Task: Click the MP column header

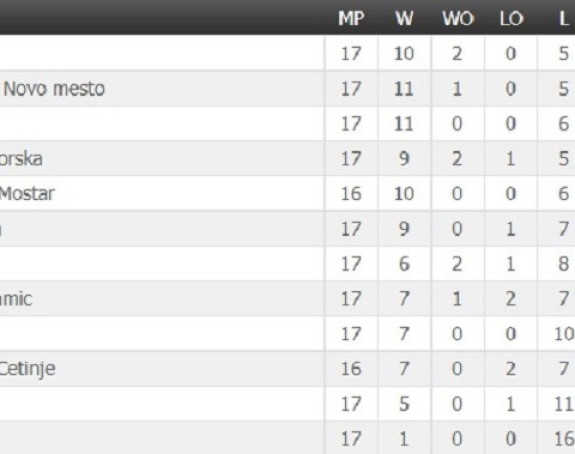Action: point(351,18)
